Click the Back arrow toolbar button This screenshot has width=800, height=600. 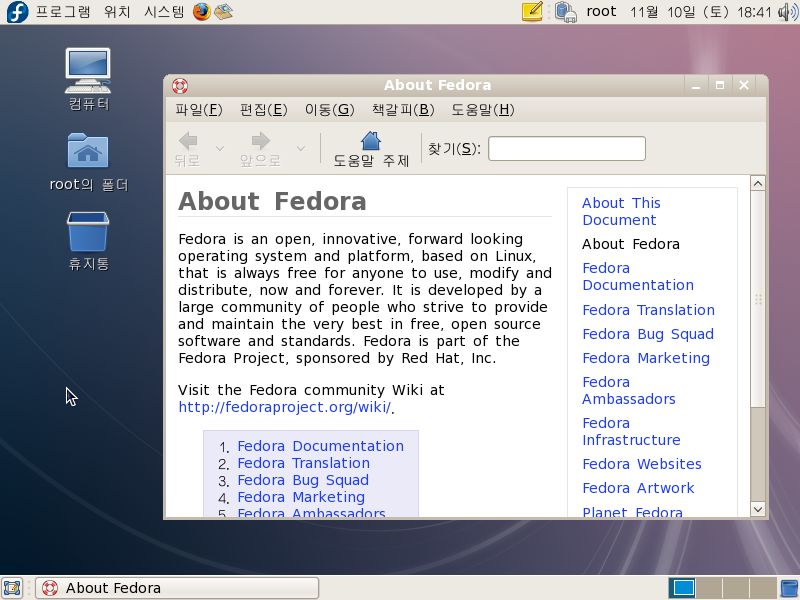pos(188,149)
